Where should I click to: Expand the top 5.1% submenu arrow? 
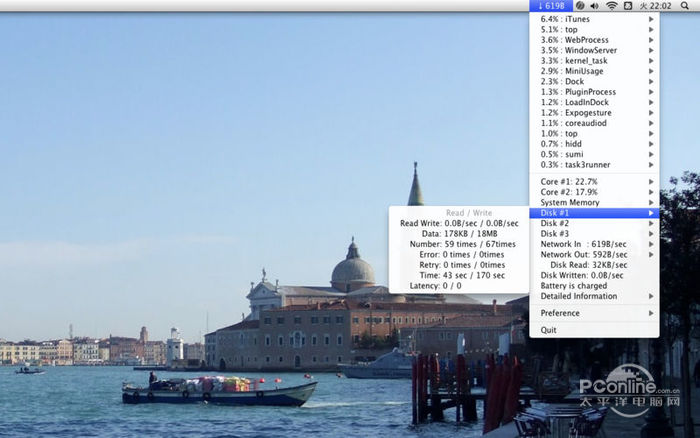coord(651,29)
